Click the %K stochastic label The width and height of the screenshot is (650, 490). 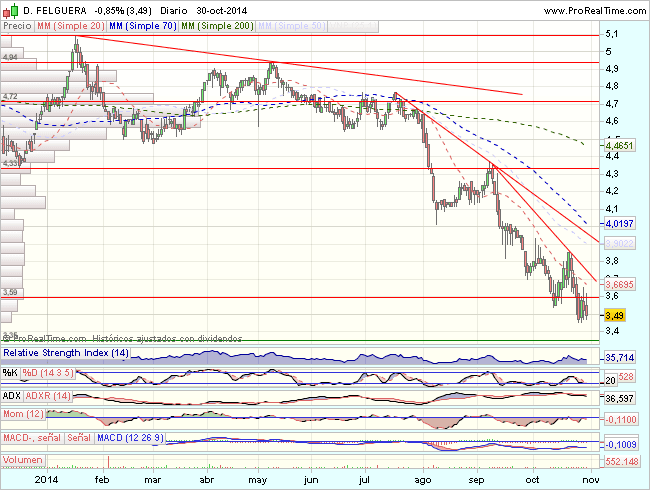point(11,373)
